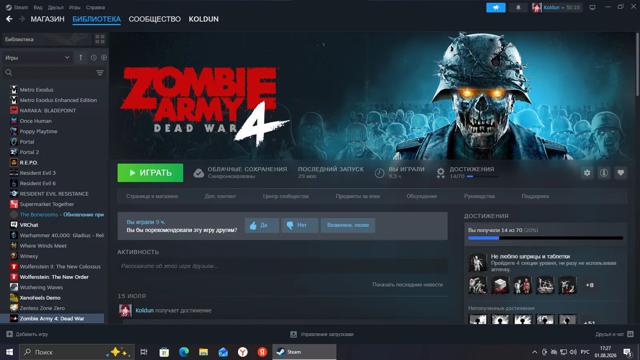
Task: Open the downloads manager at the bottom
Action: pyautogui.click(x=322, y=334)
